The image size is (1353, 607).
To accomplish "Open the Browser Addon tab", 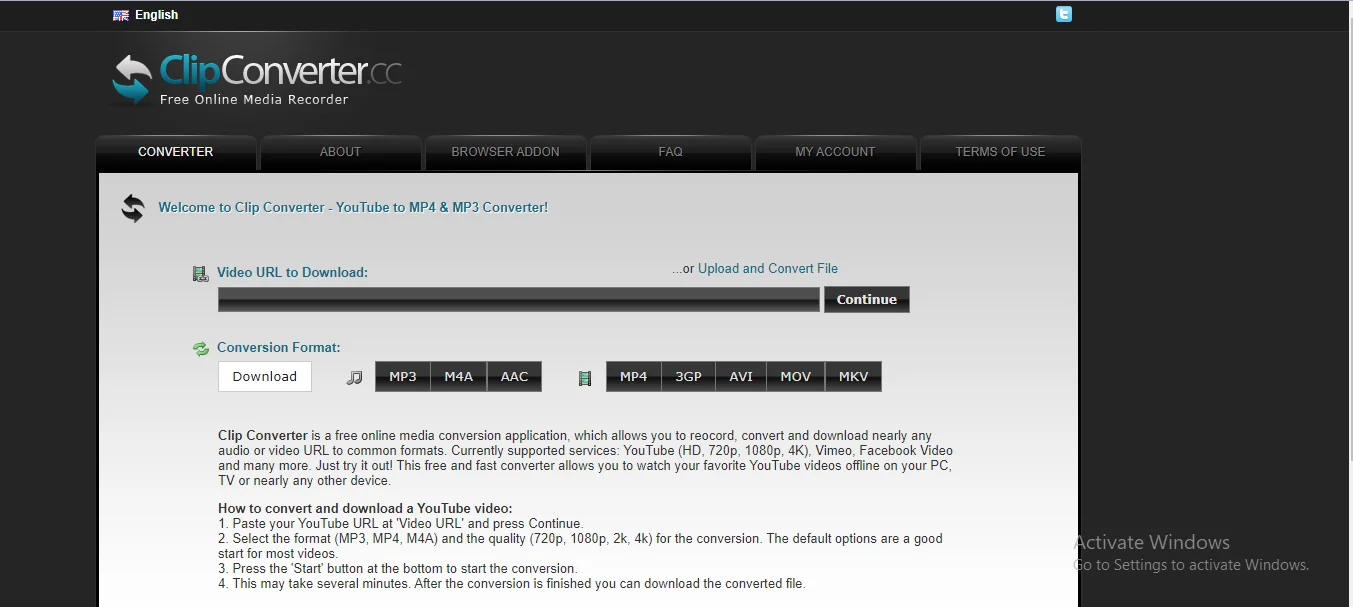I will tap(505, 152).
